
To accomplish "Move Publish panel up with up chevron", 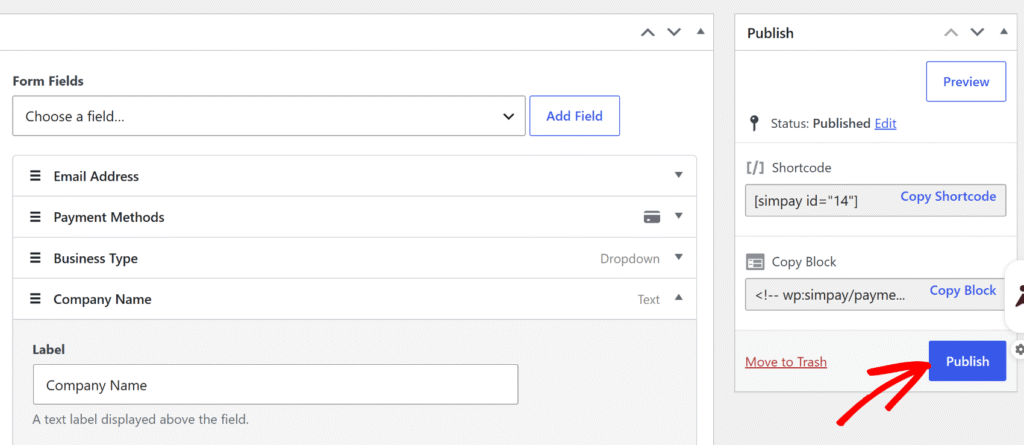I will pos(951,32).
